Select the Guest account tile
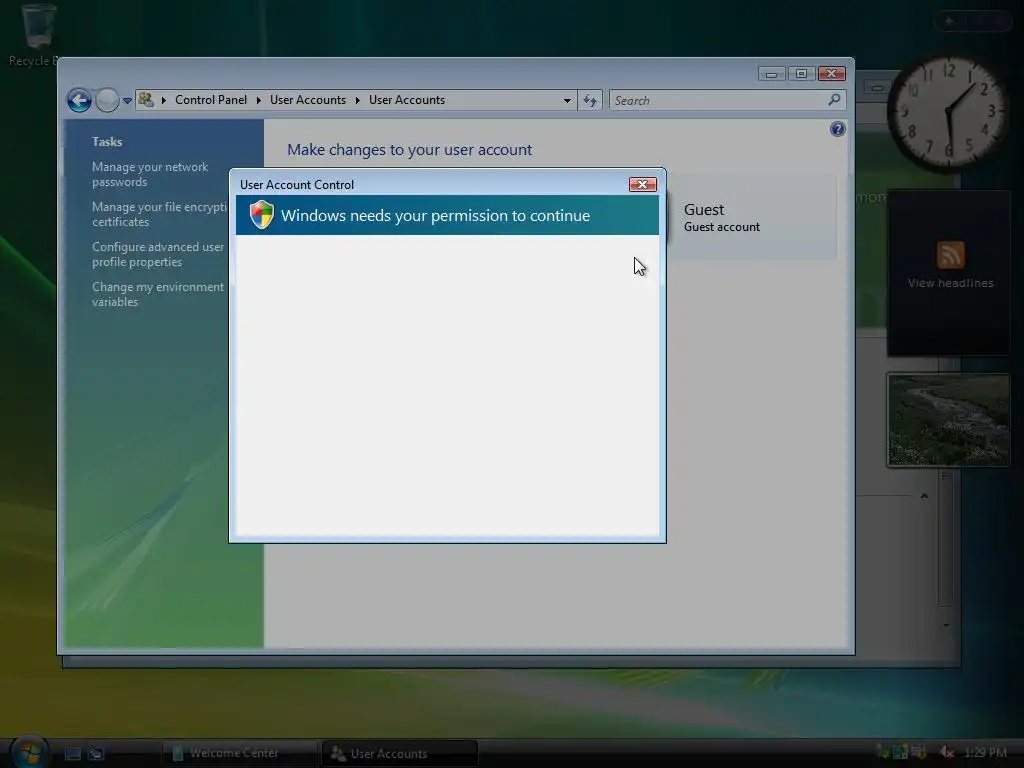1024x768 pixels. click(751, 217)
